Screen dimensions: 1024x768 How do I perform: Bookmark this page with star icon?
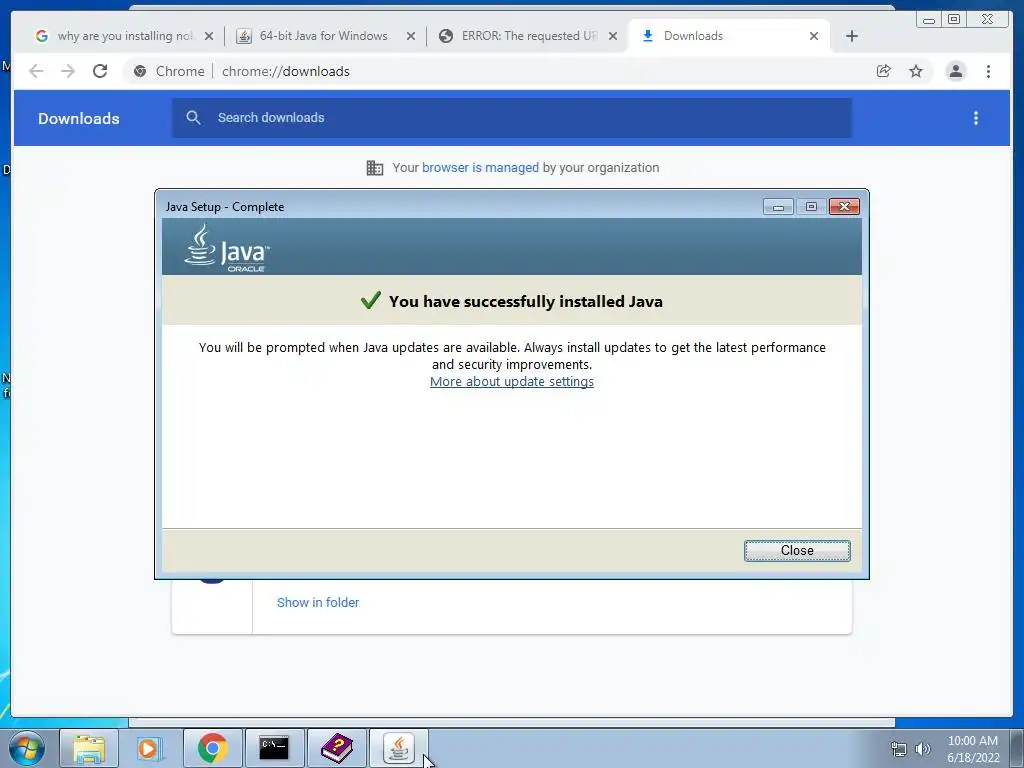(916, 71)
